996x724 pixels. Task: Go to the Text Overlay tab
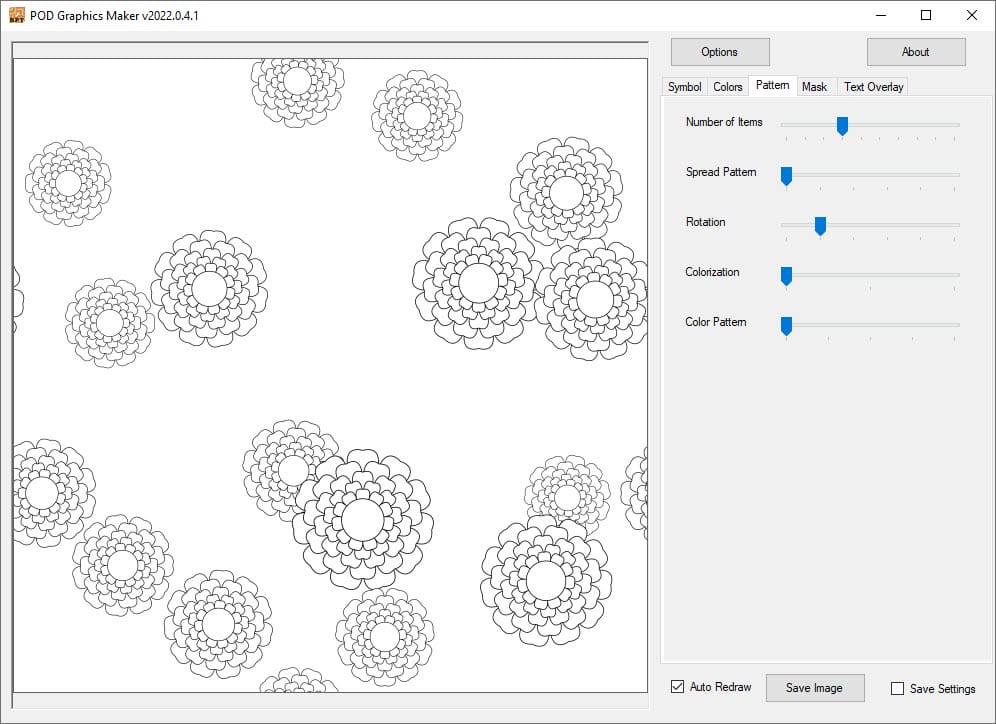pos(873,87)
